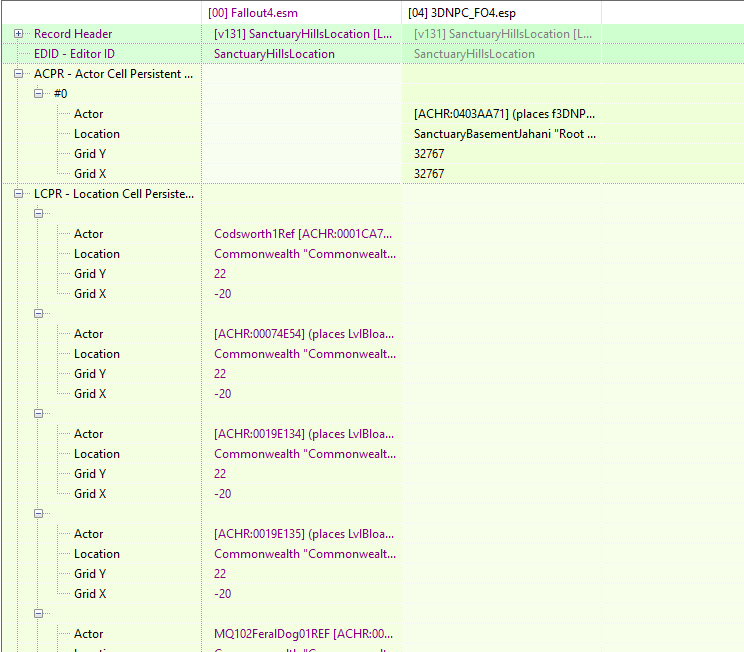The image size is (744, 652).
Task: Click 3DNPC_FO4.esp Record Header value [v131] SanctuaryHillsLocation
Action: tap(503, 34)
